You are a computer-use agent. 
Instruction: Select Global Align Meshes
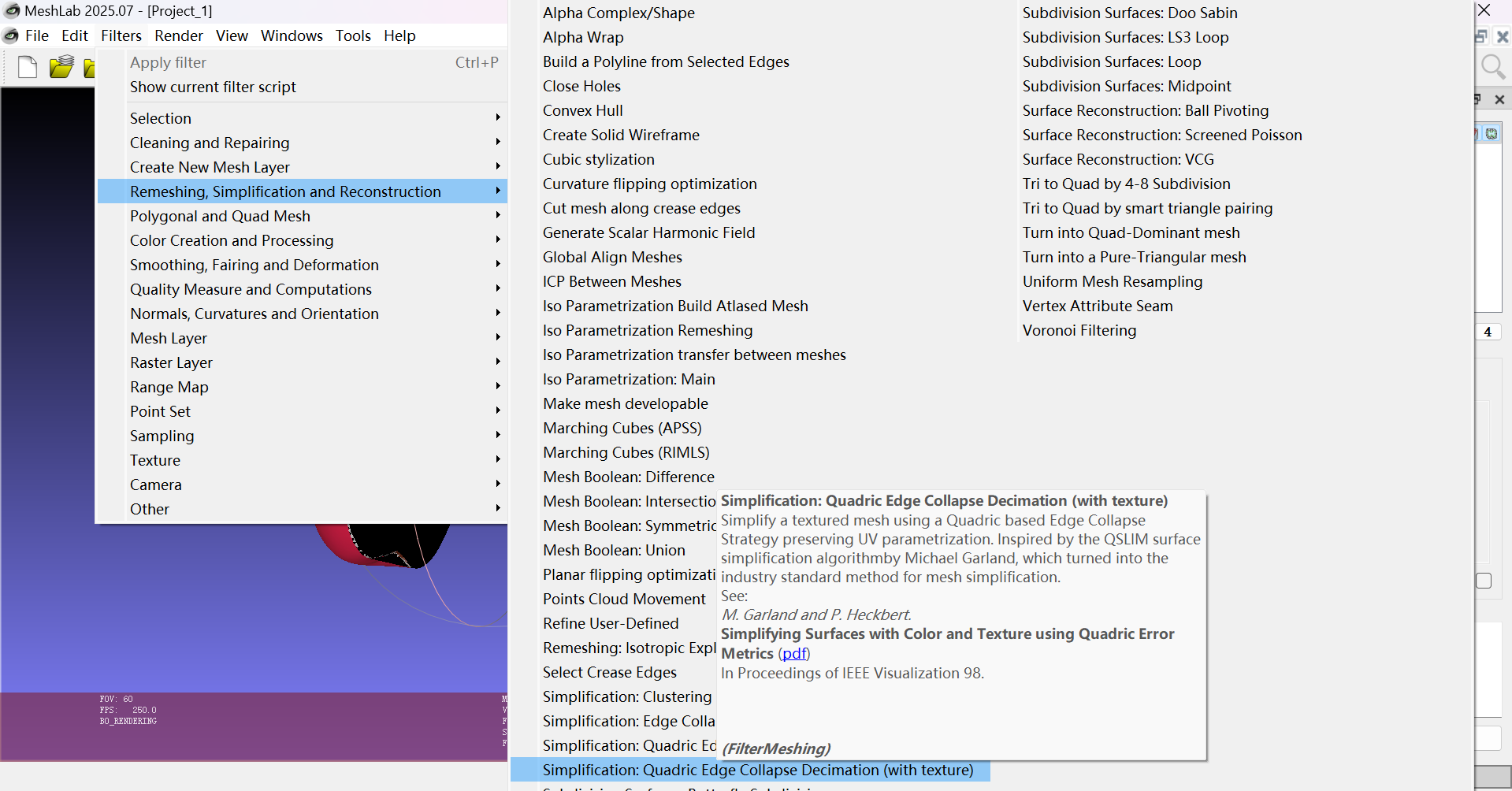(x=612, y=257)
